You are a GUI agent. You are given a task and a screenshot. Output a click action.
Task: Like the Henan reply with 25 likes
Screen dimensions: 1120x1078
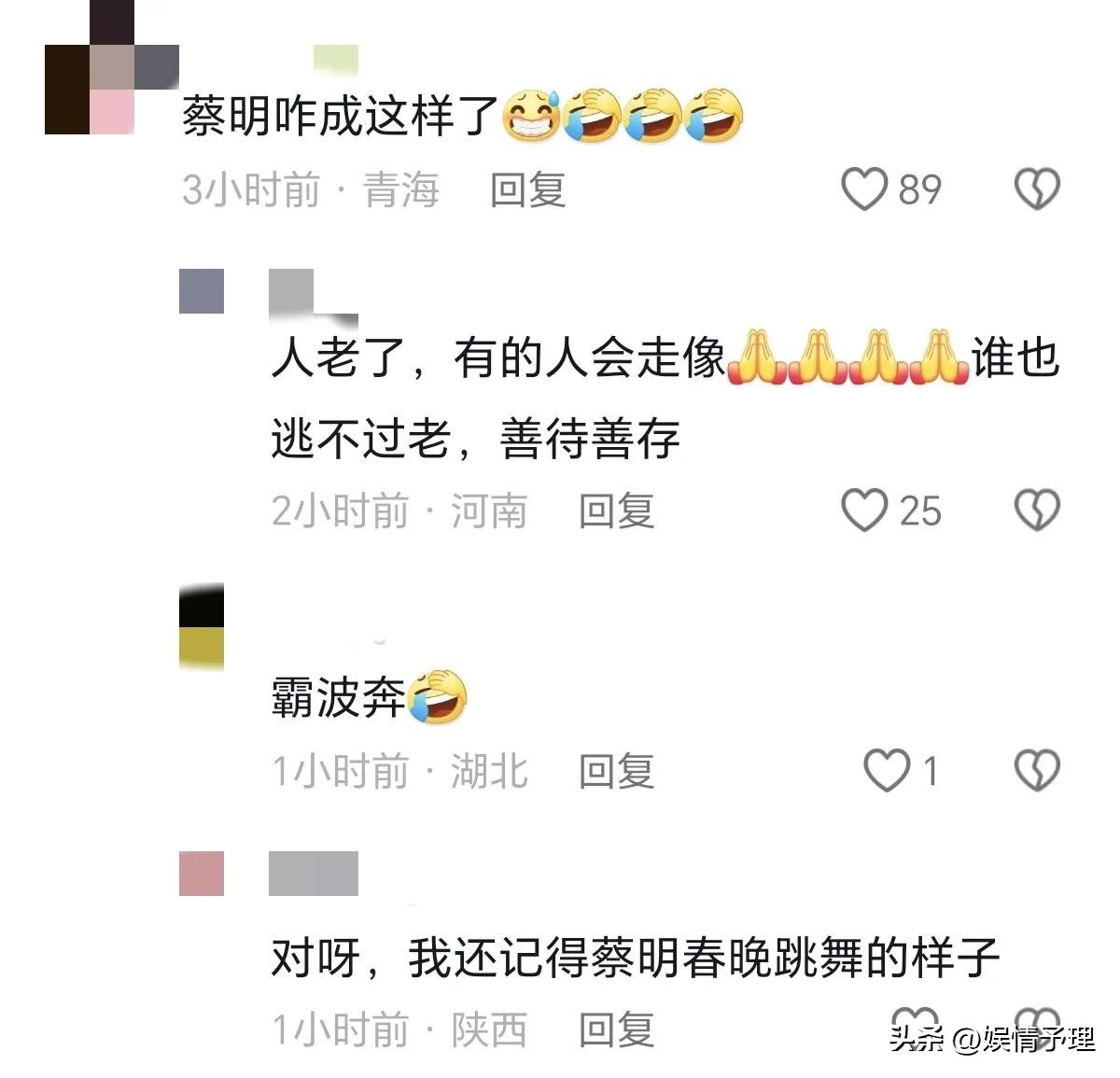point(864,511)
